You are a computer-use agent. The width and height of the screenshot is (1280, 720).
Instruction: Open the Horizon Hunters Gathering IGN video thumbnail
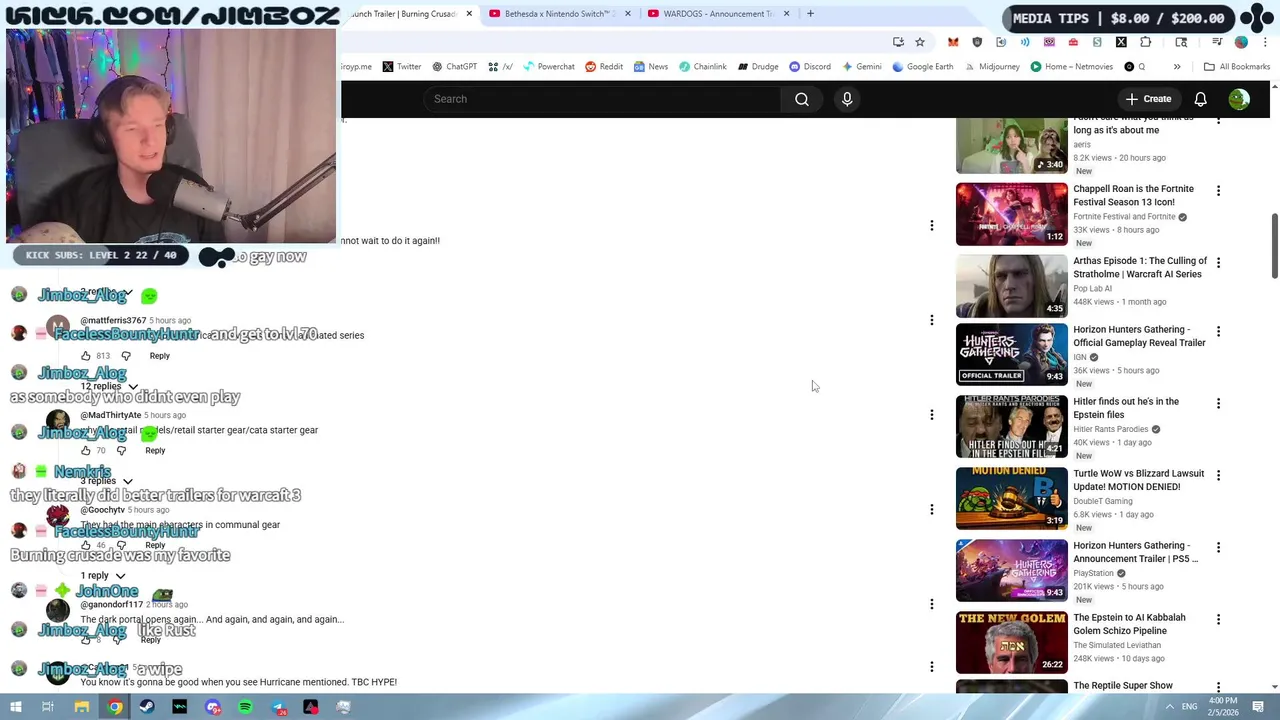pyautogui.click(x=1011, y=355)
